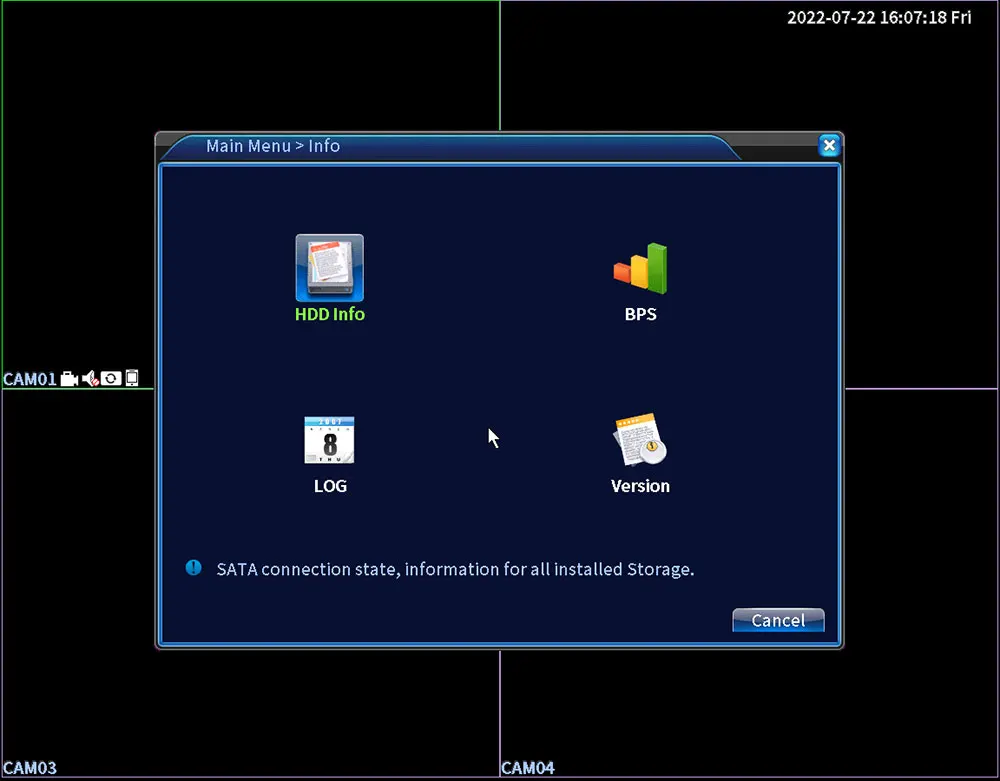
Task: Select the green HDD Info label
Action: pyautogui.click(x=330, y=314)
